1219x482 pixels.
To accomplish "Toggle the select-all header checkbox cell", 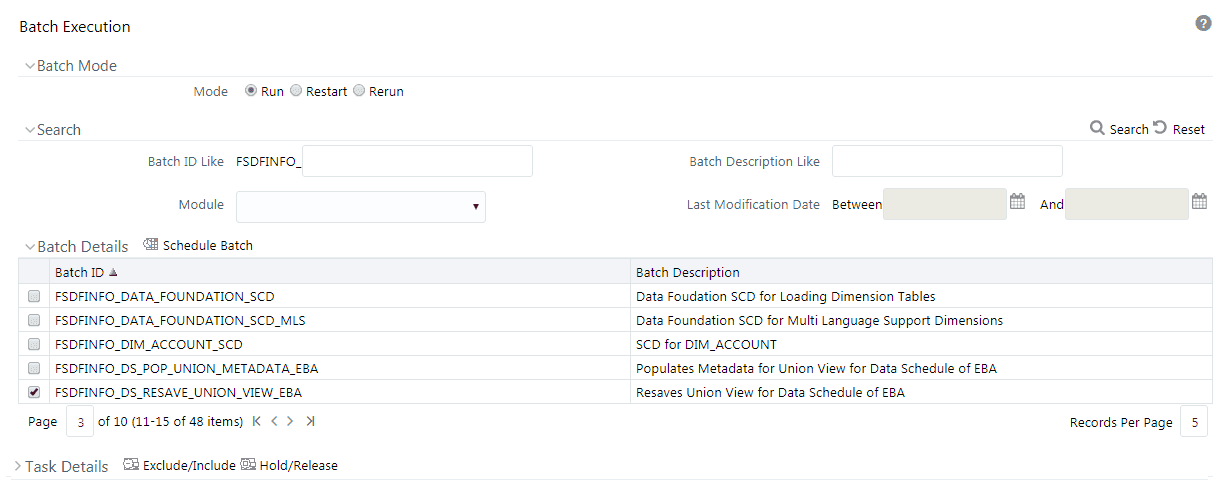I will (x=34, y=272).
